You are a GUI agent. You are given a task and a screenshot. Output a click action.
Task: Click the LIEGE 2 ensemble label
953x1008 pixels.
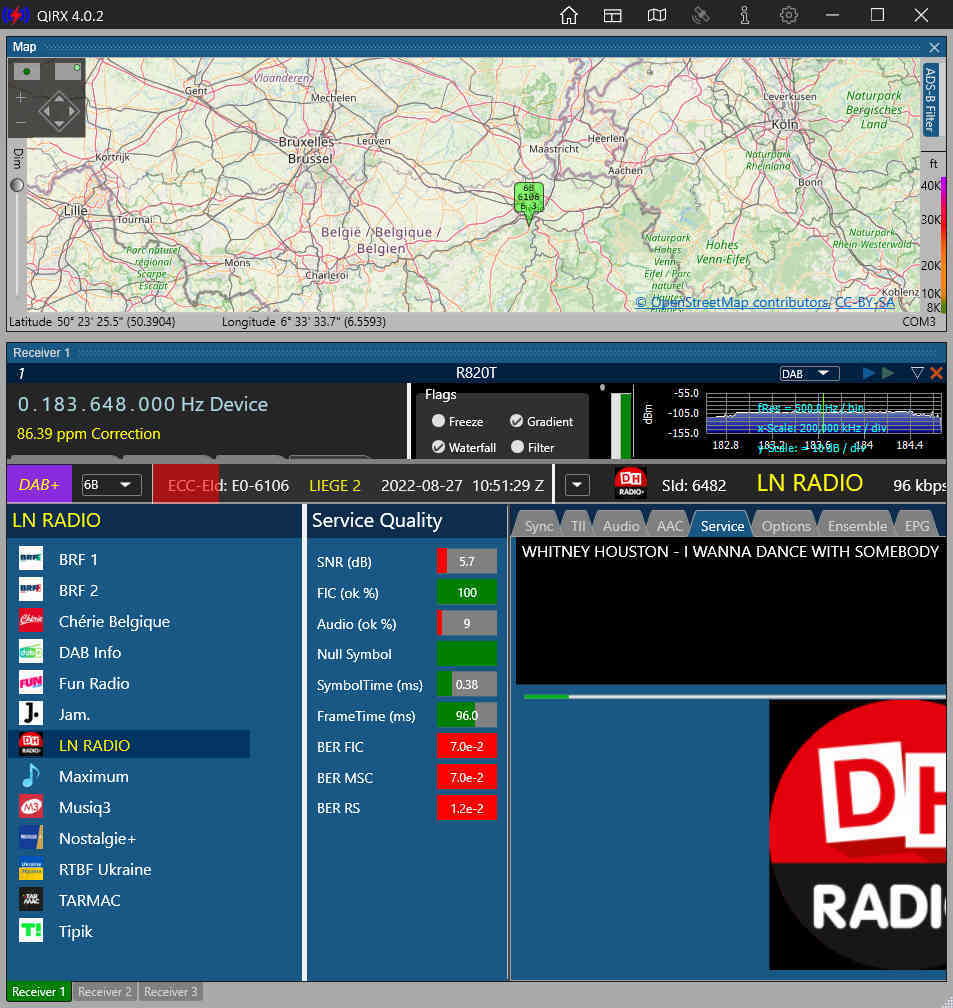[x=335, y=485]
